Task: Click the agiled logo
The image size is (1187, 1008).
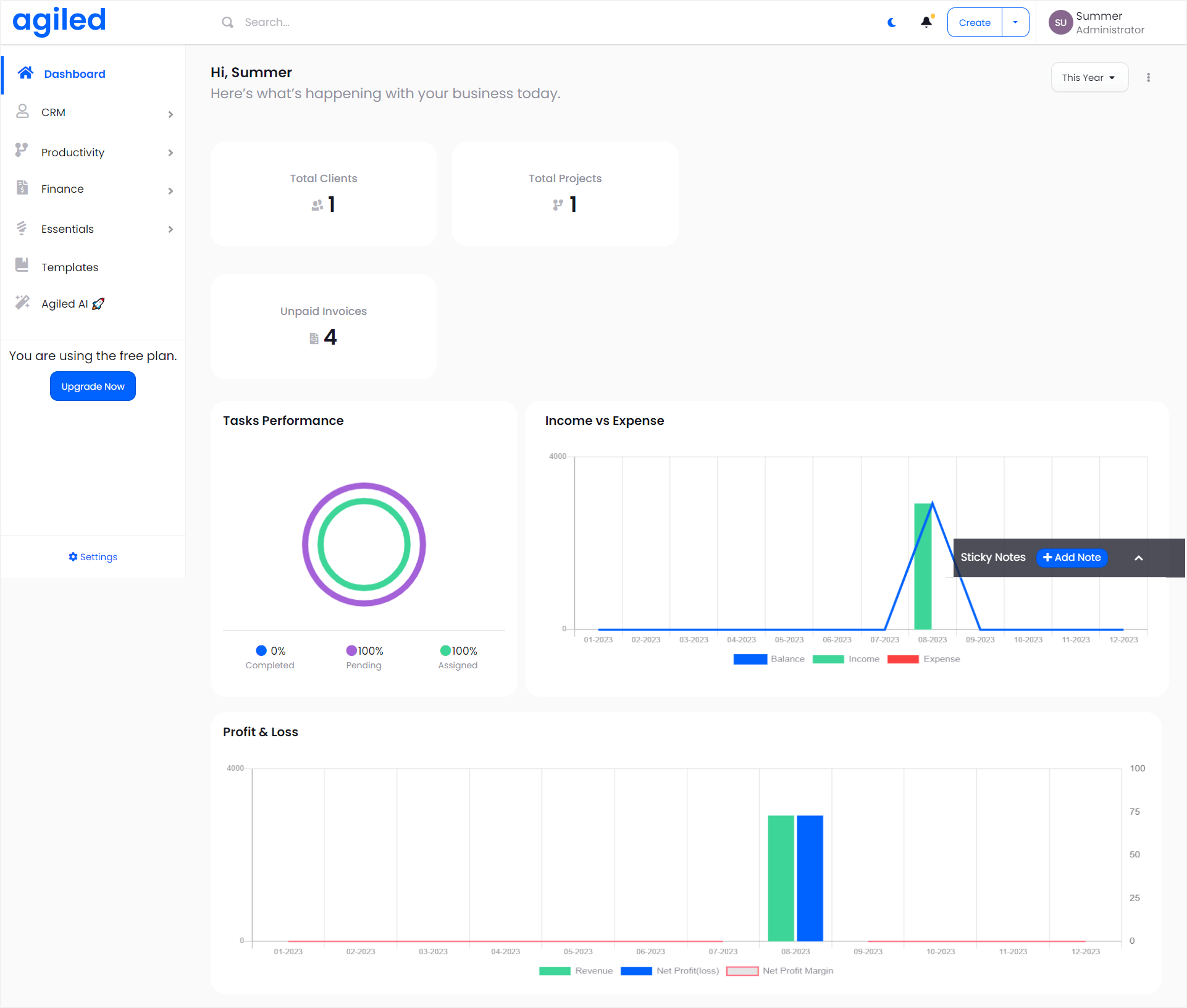Action: coord(59,22)
